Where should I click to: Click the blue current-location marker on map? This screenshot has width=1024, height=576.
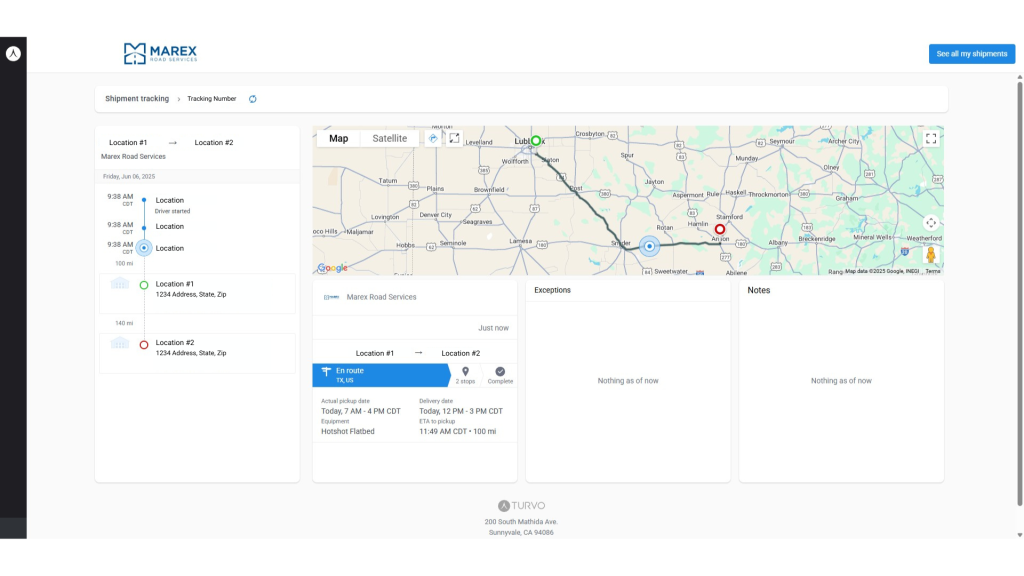(x=649, y=246)
